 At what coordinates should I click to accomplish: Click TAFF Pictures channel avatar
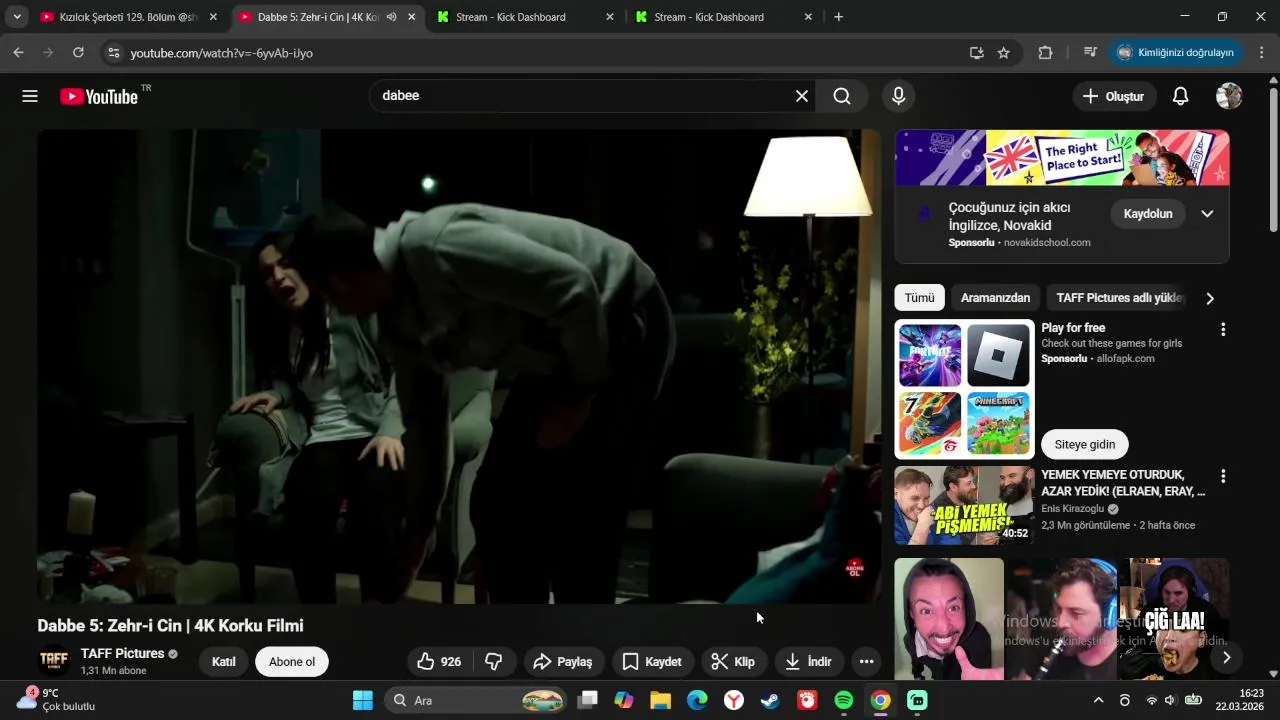[54, 661]
